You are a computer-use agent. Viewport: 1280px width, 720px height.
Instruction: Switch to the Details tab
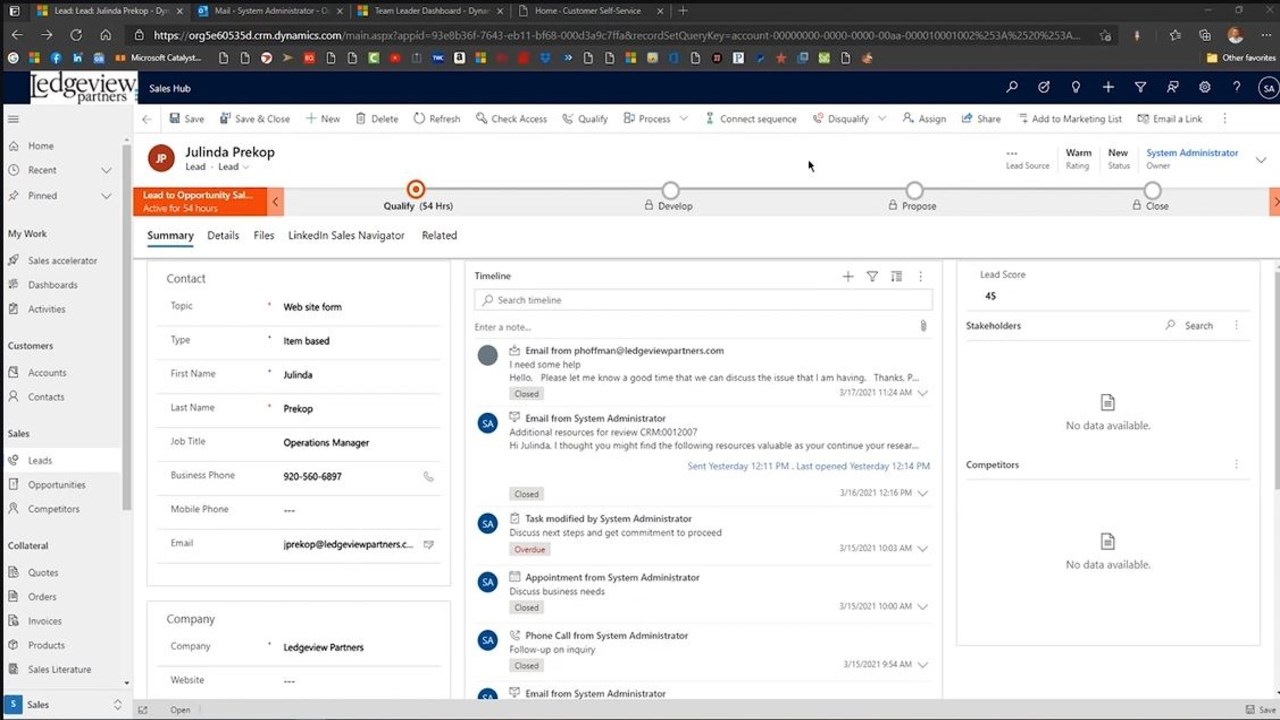[x=223, y=236]
